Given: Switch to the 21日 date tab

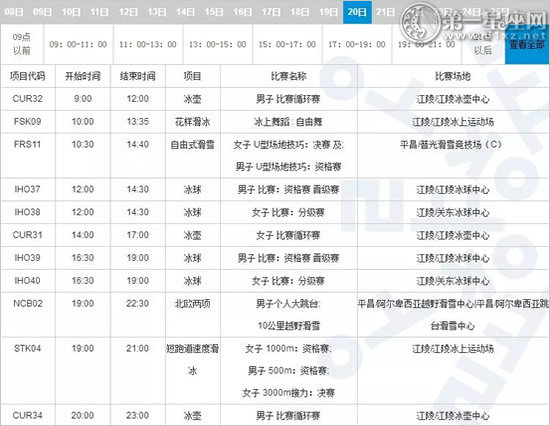Looking at the screenshot, I should [x=385, y=12].
